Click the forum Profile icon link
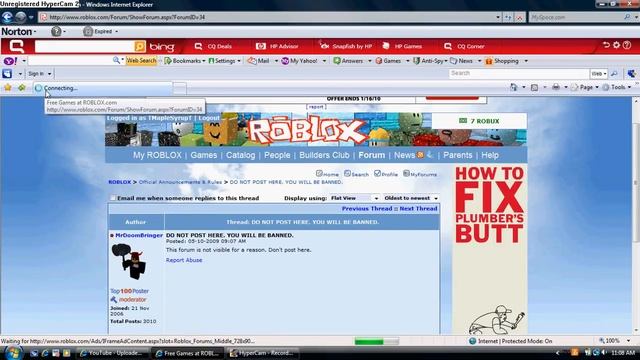 tap(386, 174)
